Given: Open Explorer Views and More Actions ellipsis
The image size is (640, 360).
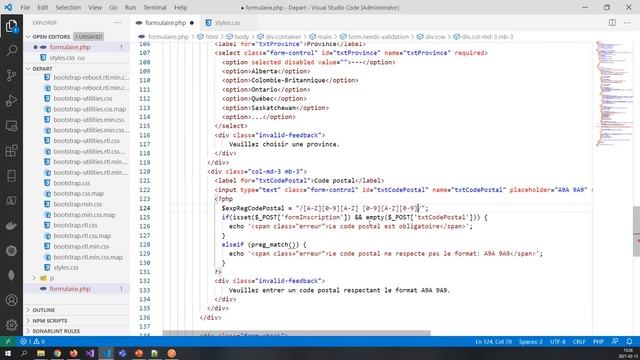Looking at the screenshot, I should tap(118, 23).
